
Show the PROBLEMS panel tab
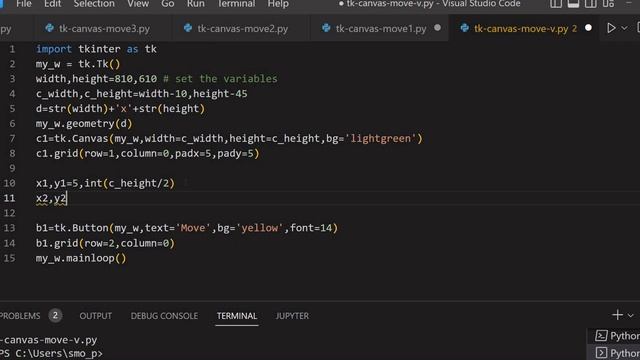[x=20, y=316]
